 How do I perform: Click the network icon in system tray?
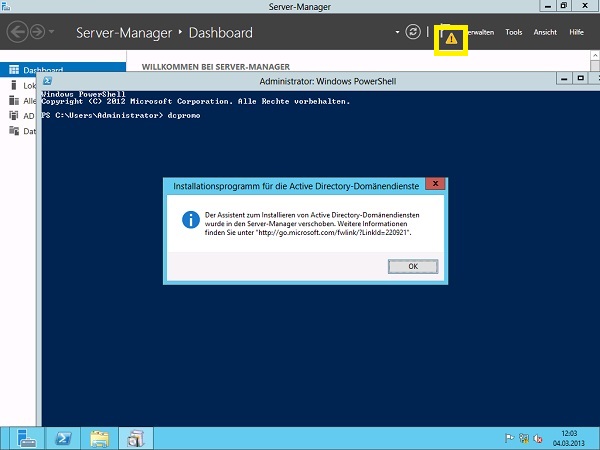point(524,438)
